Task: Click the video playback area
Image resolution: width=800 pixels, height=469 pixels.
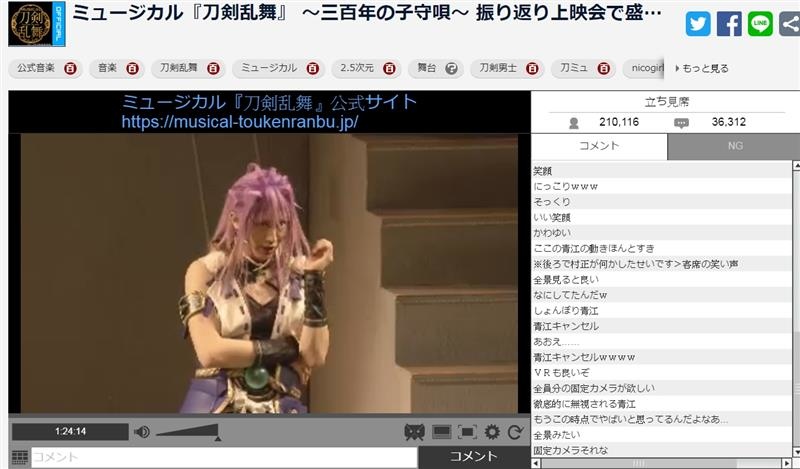Action: [269, 273]
